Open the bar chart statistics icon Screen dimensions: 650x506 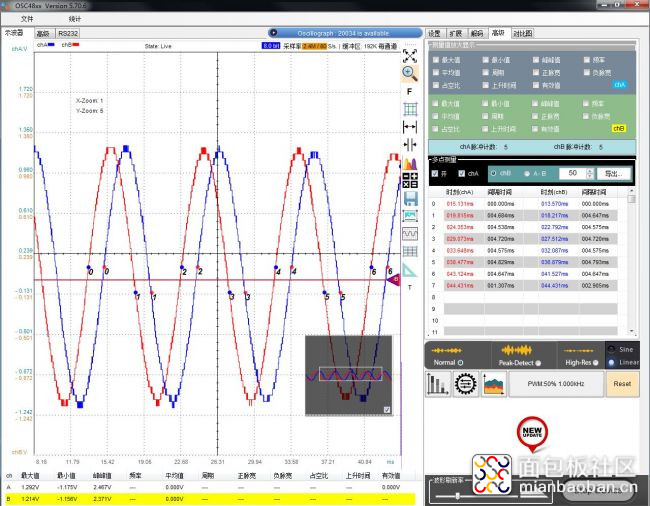coord(438,384)
